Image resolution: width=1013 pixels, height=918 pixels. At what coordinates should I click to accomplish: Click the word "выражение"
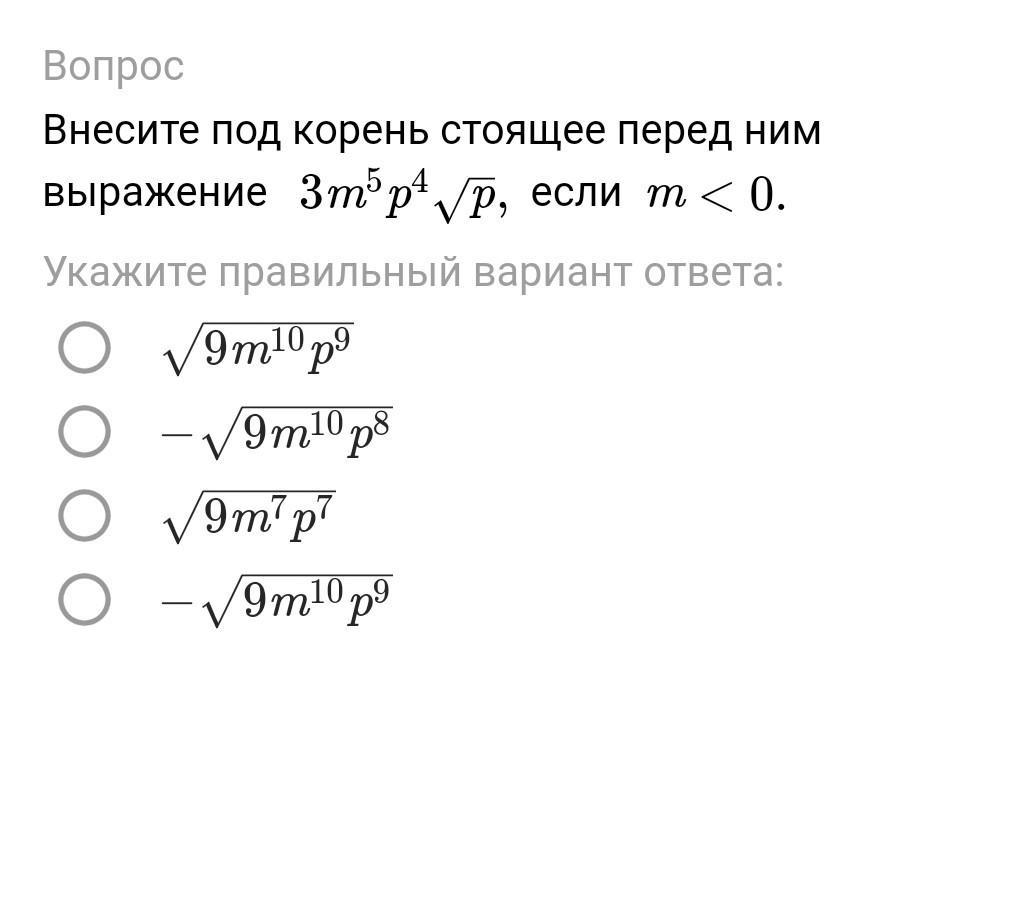[x=155, y=194]
